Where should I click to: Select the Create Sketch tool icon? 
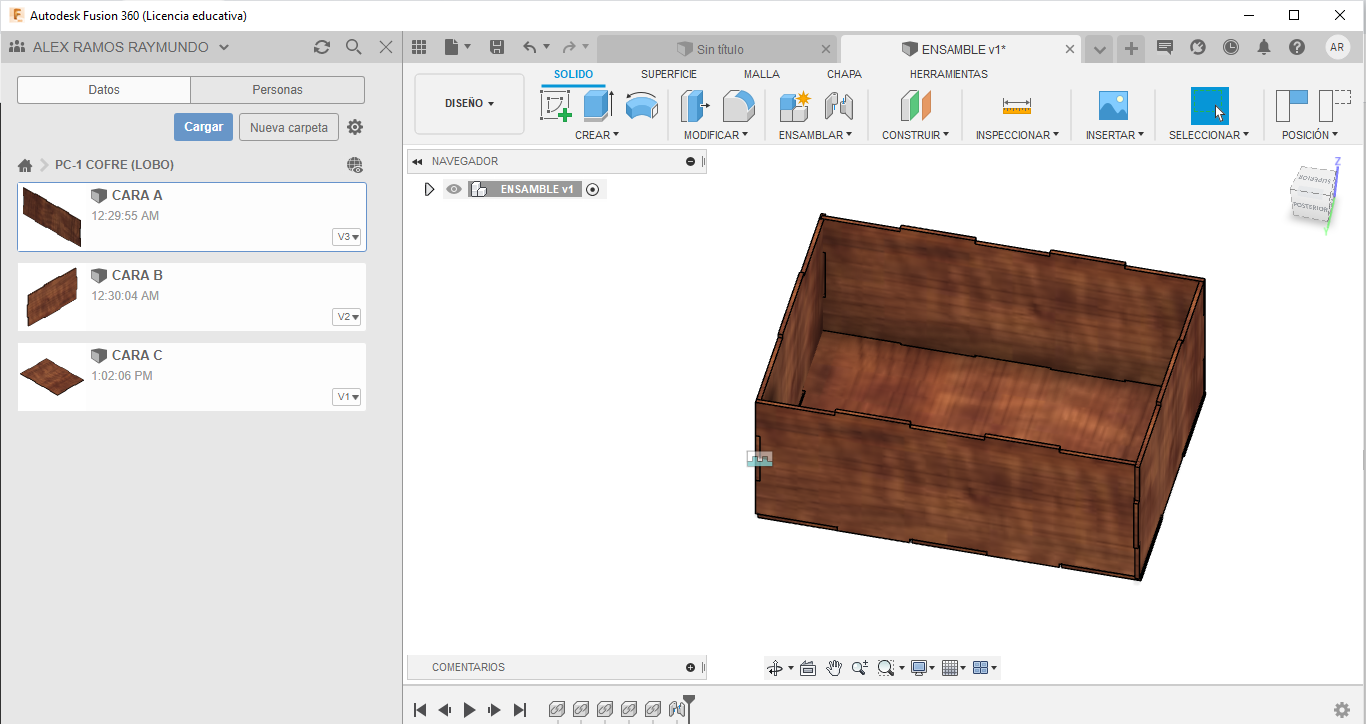(556, 106)
